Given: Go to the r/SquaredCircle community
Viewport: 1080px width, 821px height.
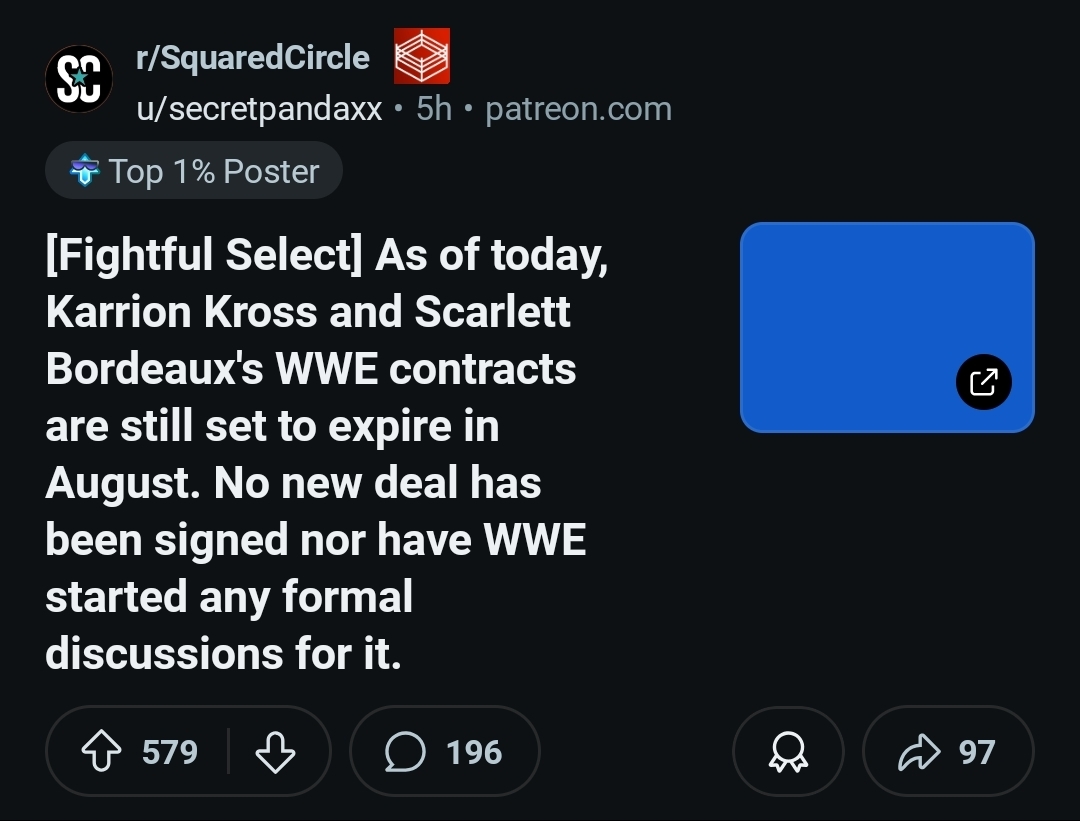Looking at the screenshot, I should (253, 58).
